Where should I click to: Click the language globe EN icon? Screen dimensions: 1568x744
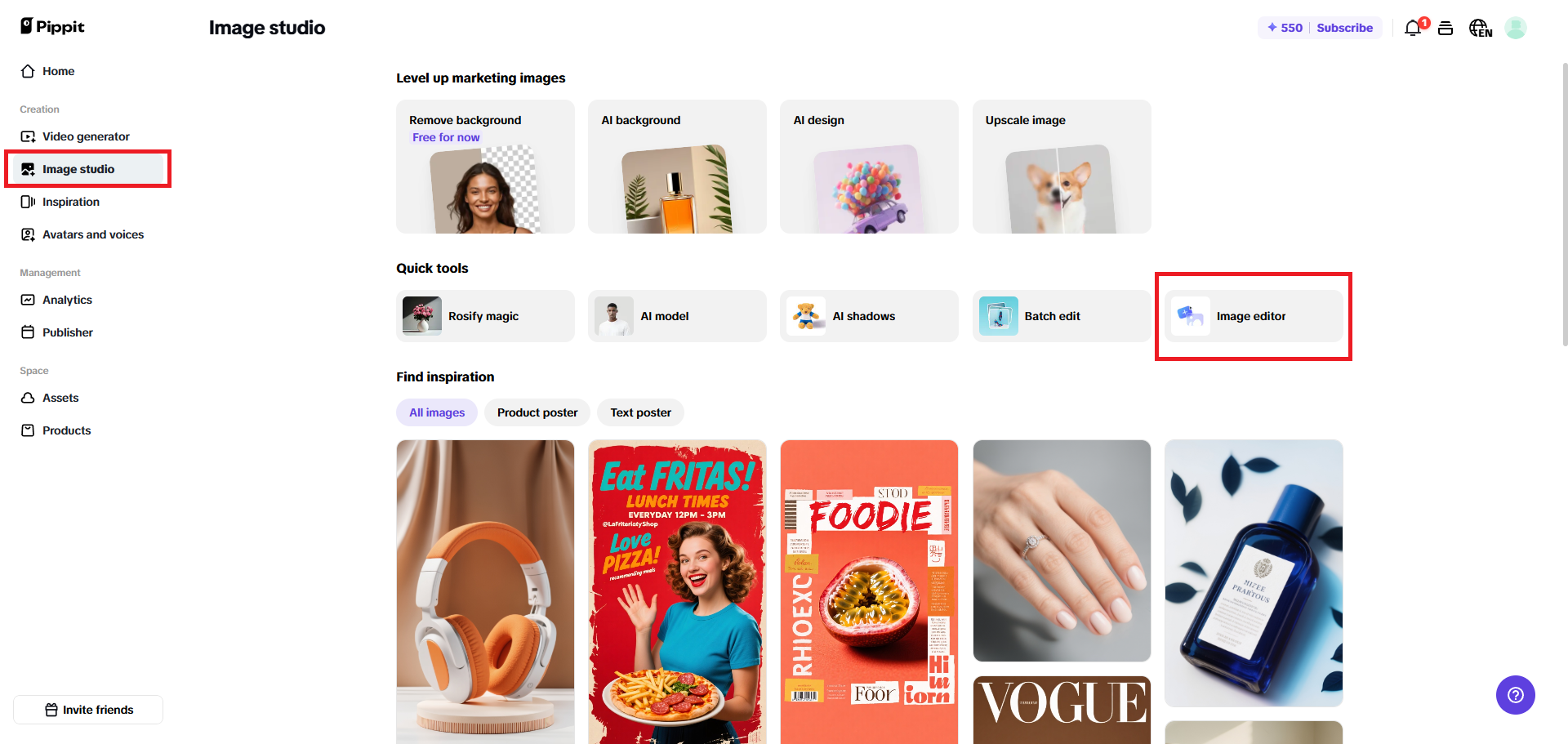(x=1480, y=28)
